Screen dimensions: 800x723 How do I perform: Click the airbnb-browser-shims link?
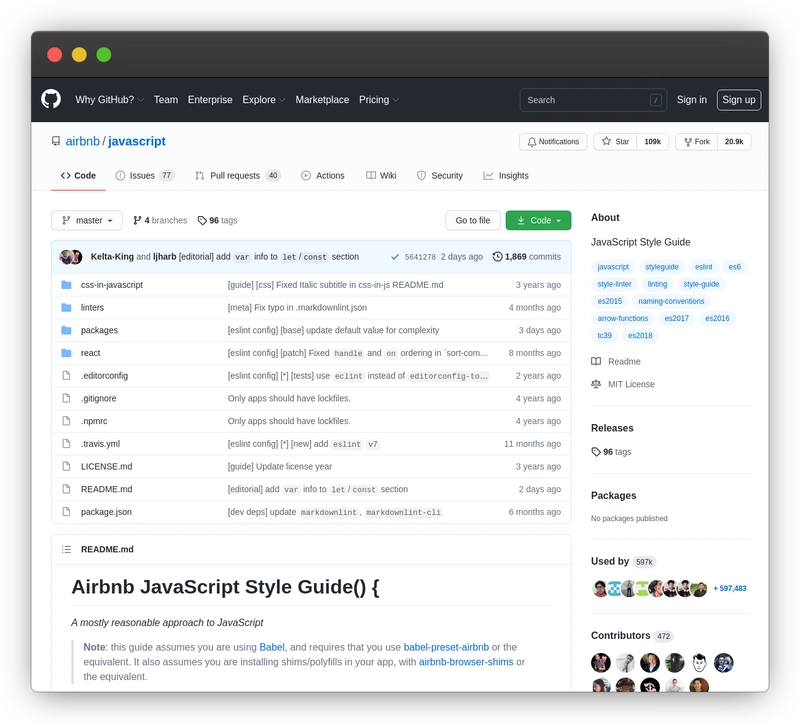coord(466,662)
